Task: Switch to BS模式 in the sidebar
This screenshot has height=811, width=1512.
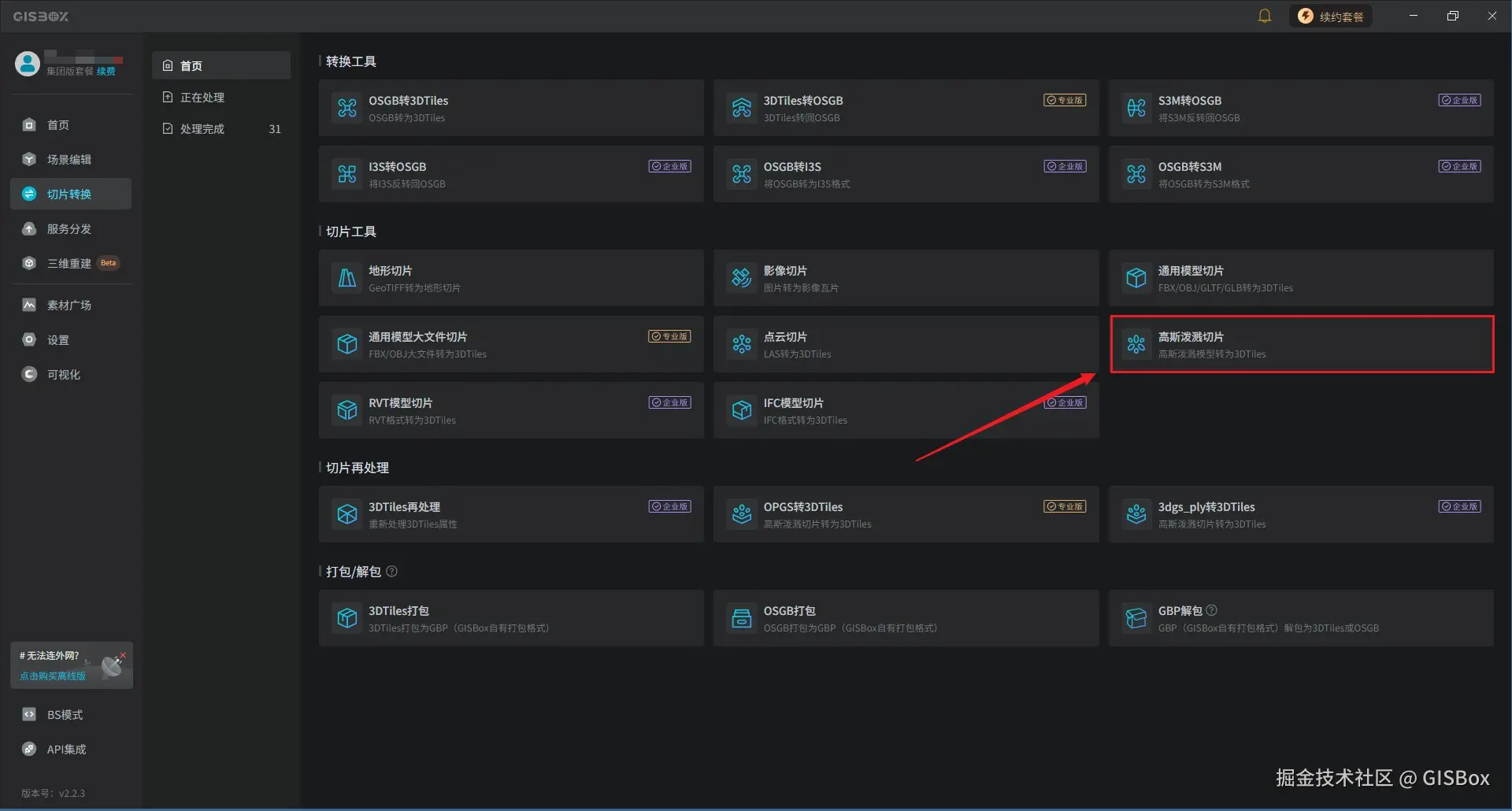Action: click(x=71, y=714)
